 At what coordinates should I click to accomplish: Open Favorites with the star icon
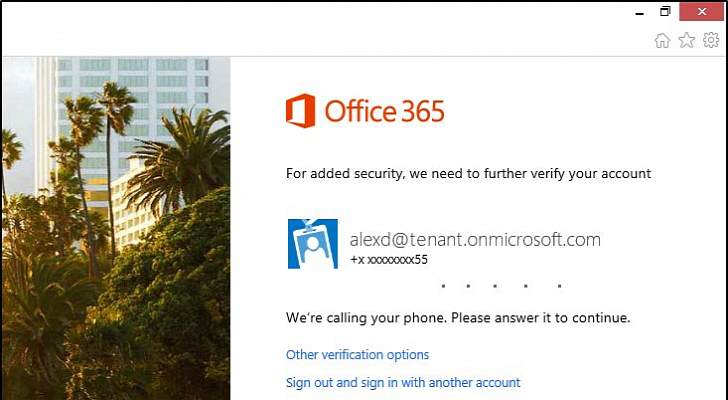point(687,41)
